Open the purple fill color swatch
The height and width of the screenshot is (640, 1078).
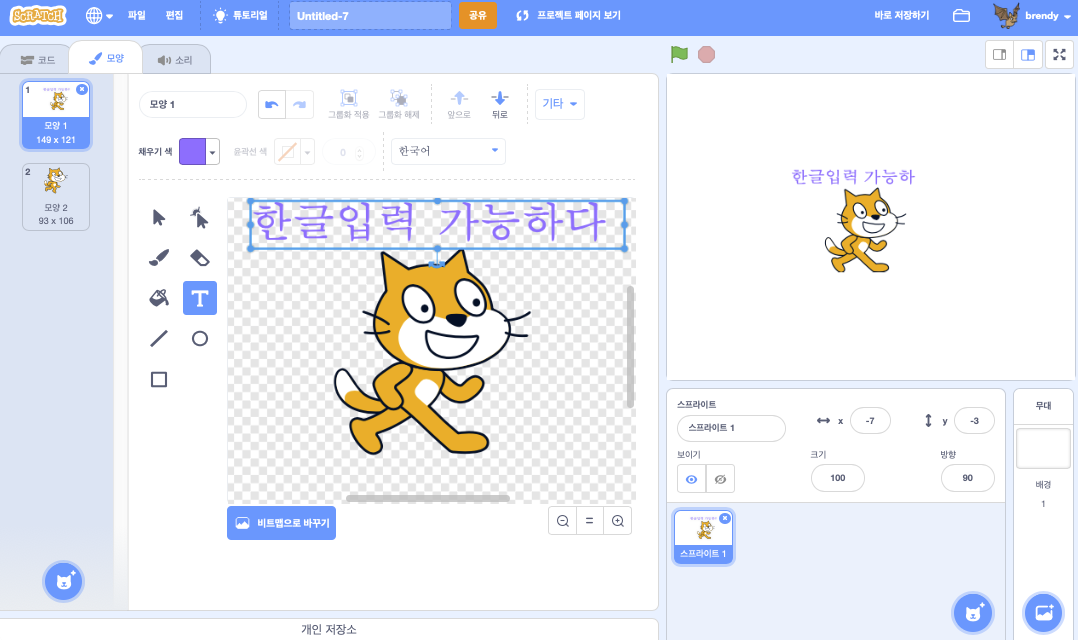tap(199, 151)
